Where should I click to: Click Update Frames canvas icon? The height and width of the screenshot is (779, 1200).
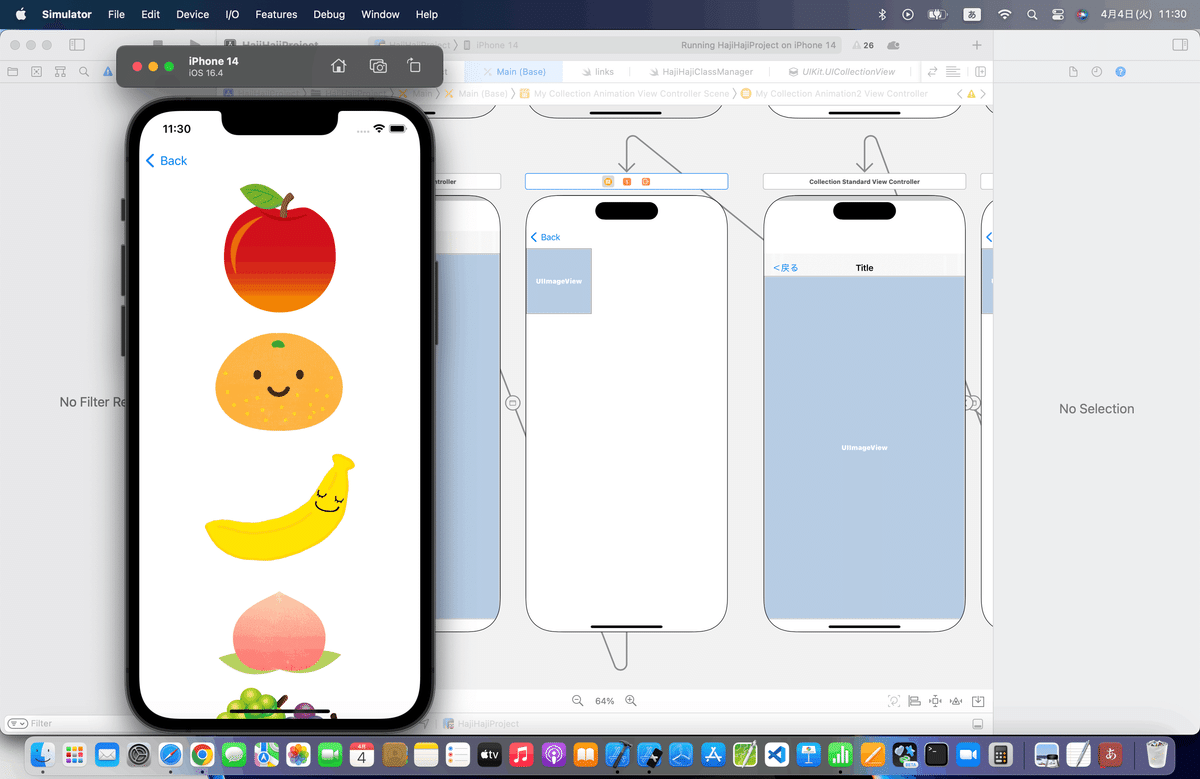point(894,701)
